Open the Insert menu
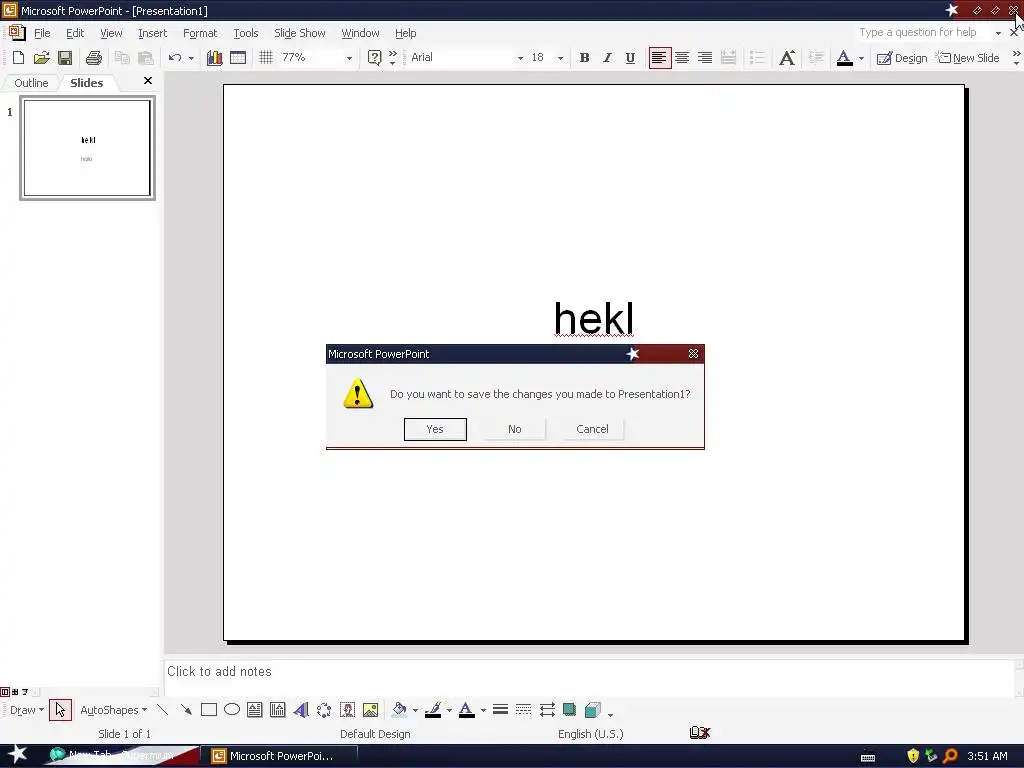 pyautogui.click(x=152, y=33)
